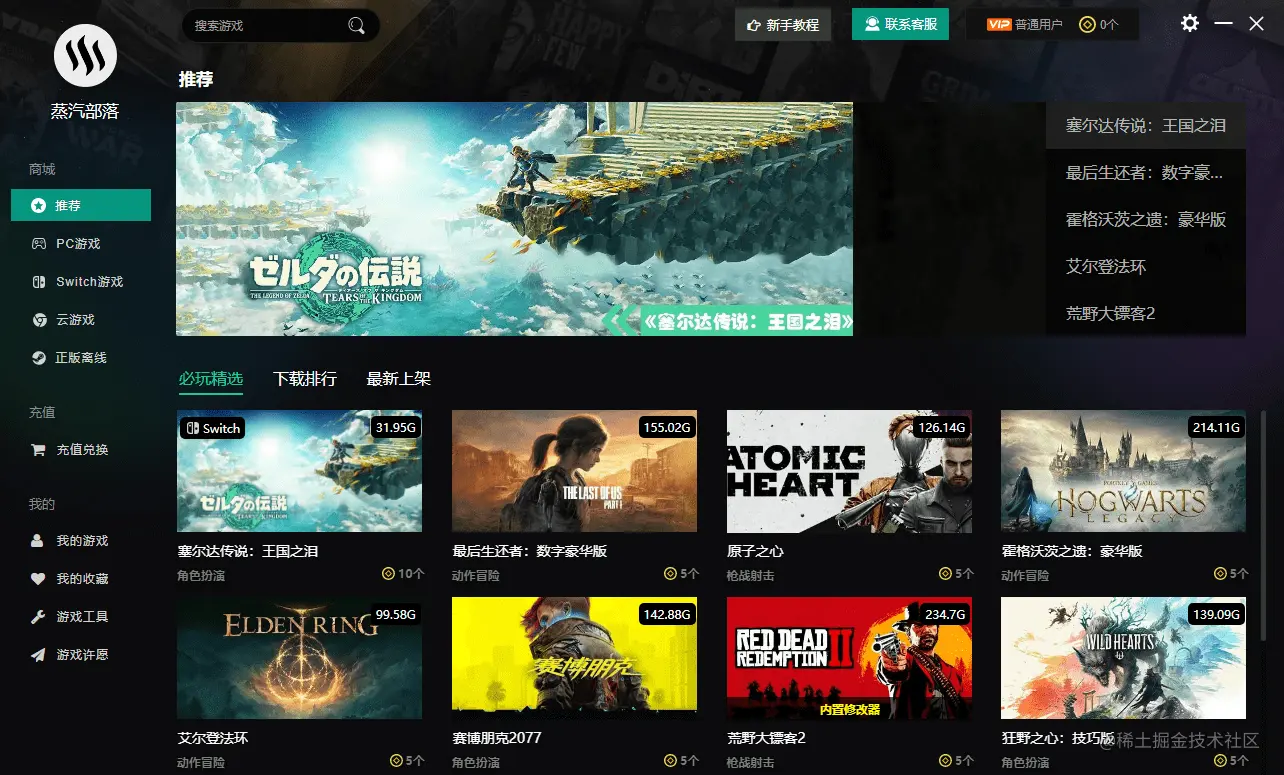The width and height of the screenshot is (1284, 775).
Task: Open 赛博朋克 Cyberpunk thumbnail
Action: click(x=574, y=658)
